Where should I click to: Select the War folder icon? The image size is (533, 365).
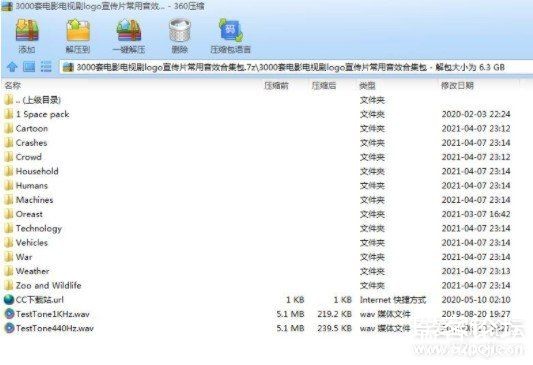(x=9, y=257)
